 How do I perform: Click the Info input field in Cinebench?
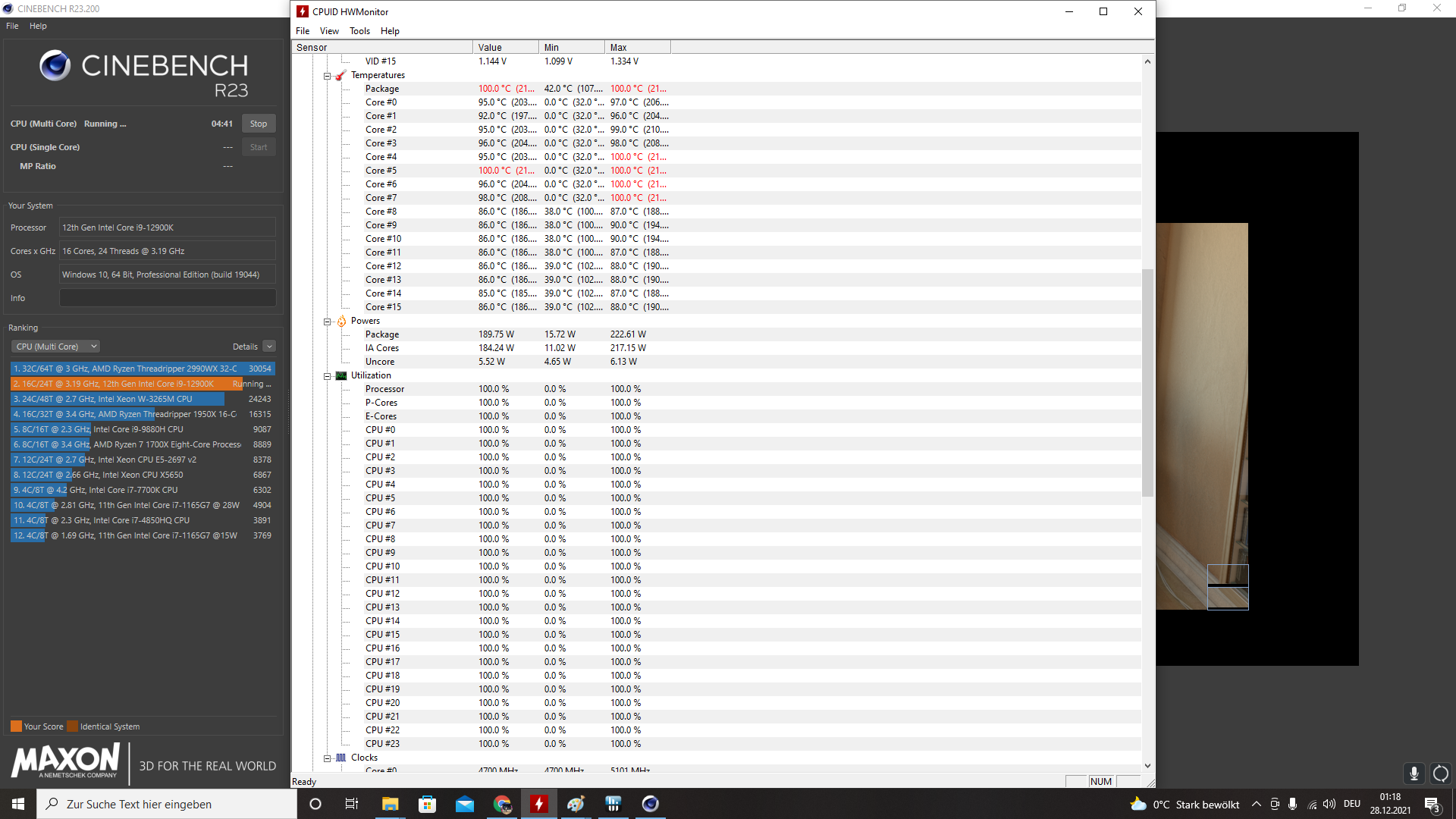pos(168,298)
